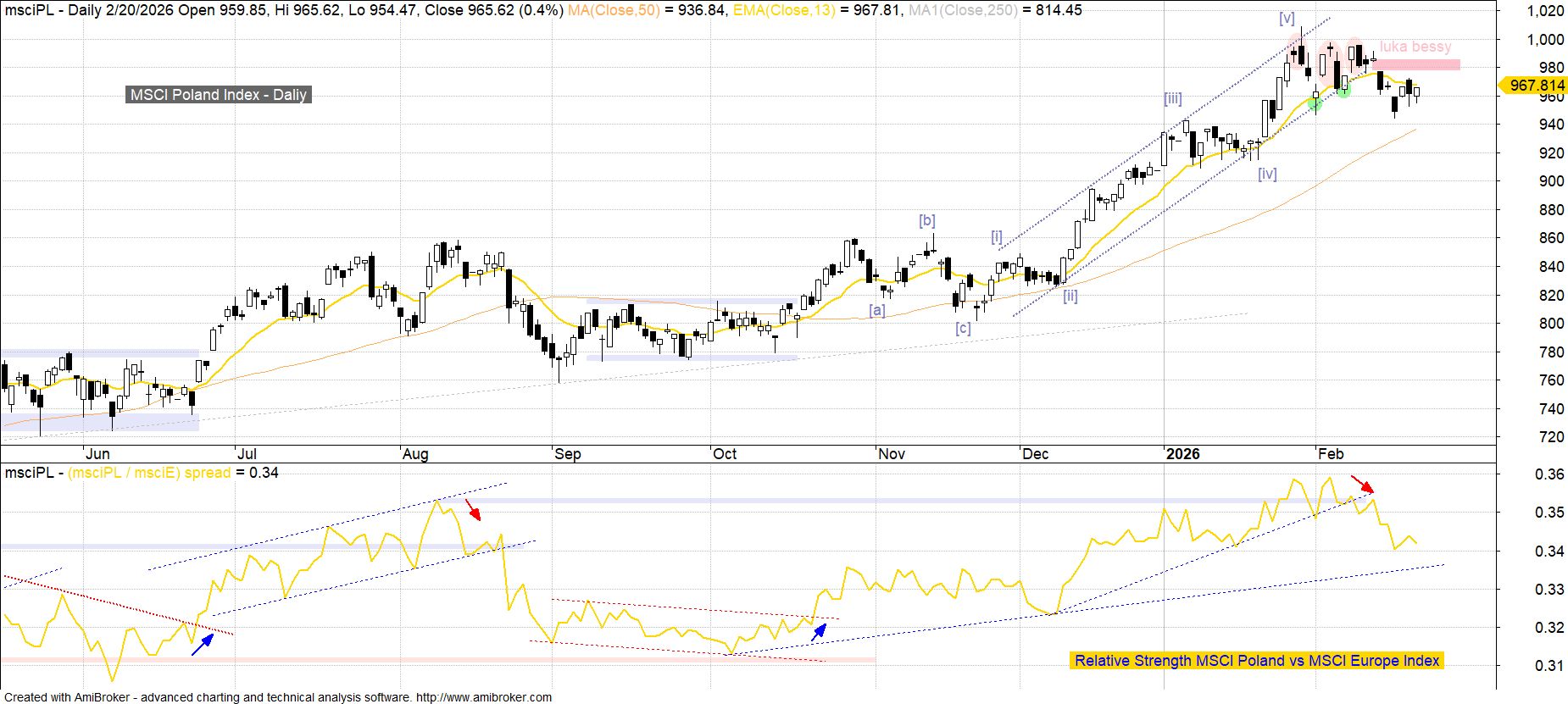1568x704 pixels.
Task: Select the [ii] wave label
Action: [x=1070, y=296]
